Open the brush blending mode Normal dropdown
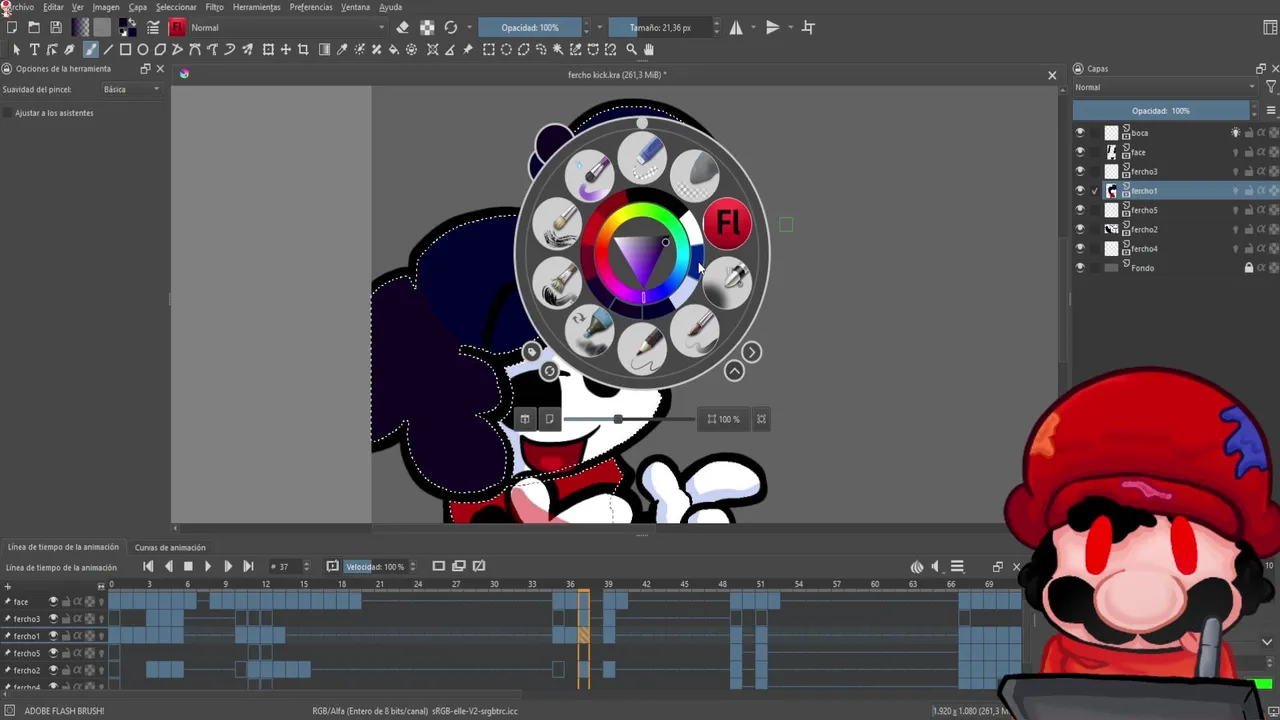This screenshot has height=720, width=1280. click(288, 27)
